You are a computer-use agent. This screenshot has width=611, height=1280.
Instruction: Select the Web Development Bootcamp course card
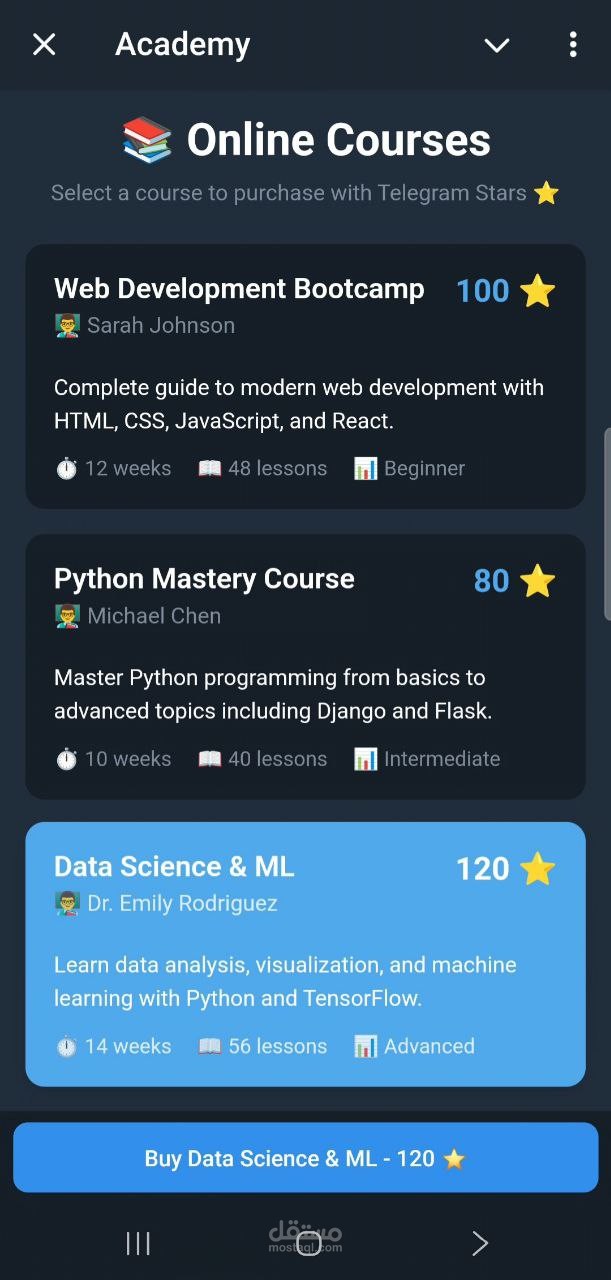tap(305, 376)
